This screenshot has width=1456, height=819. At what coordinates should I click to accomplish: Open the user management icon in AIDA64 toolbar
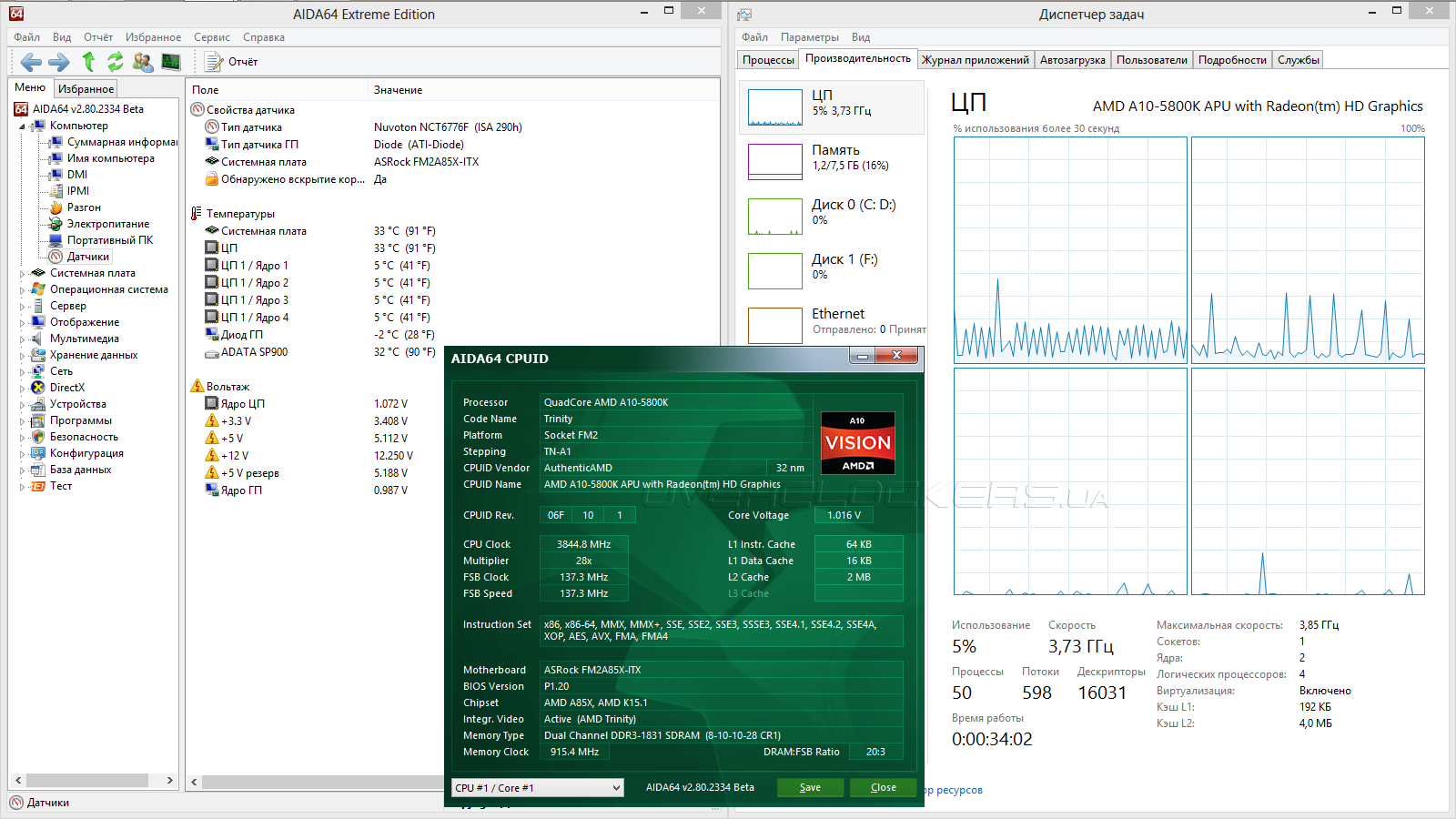pyautogui.click(x=143, y=62)
